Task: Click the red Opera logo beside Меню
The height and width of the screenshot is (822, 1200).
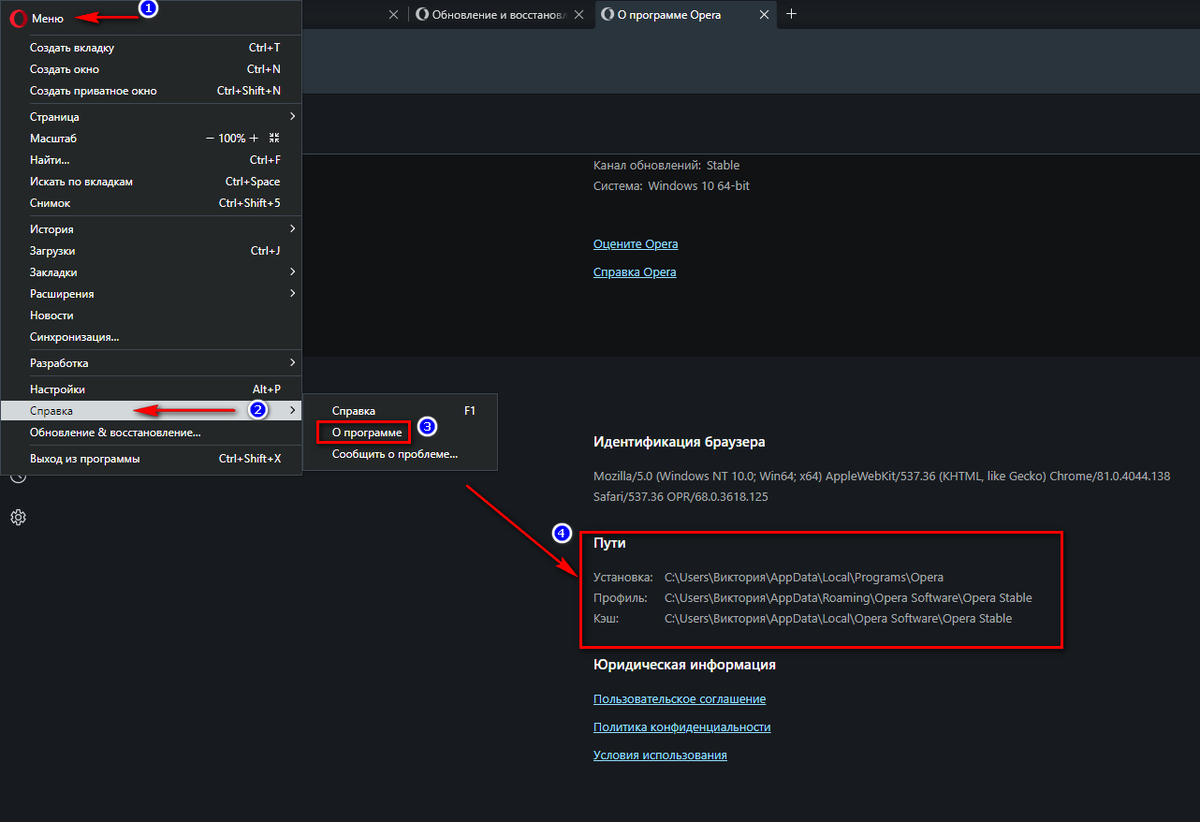Action: point(17,18)
